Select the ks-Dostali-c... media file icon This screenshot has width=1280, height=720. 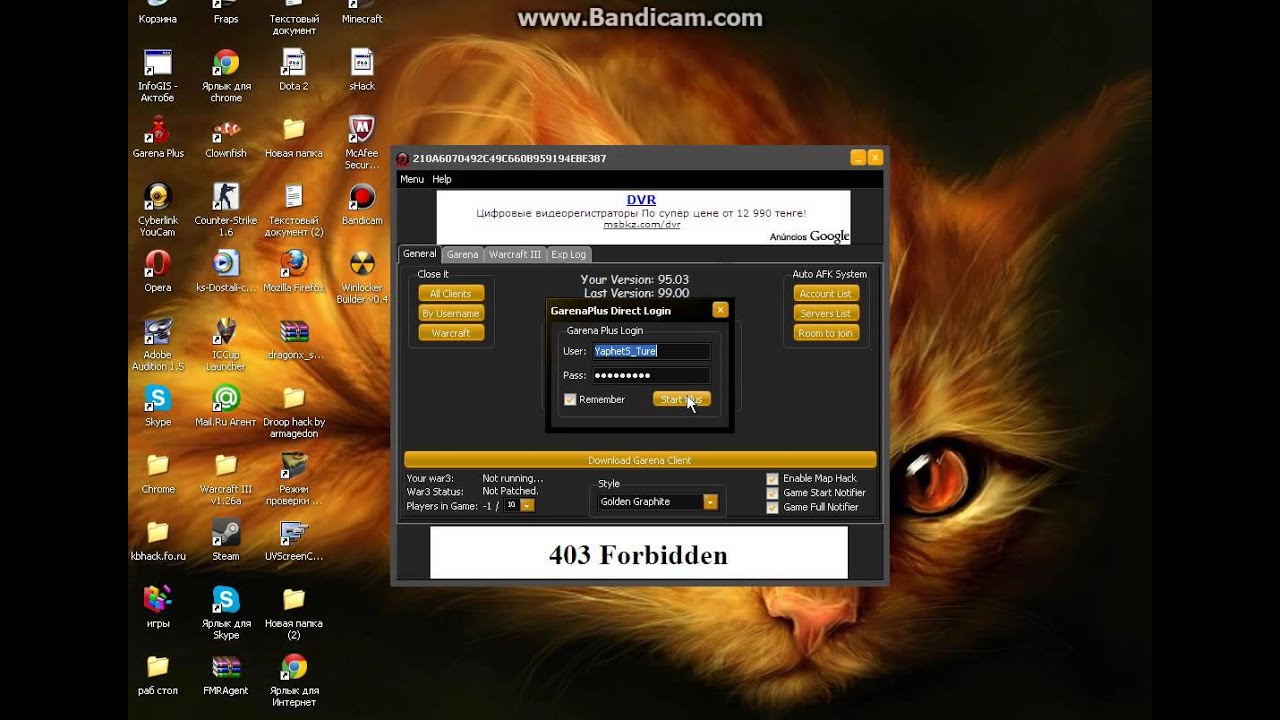point(226,271)
